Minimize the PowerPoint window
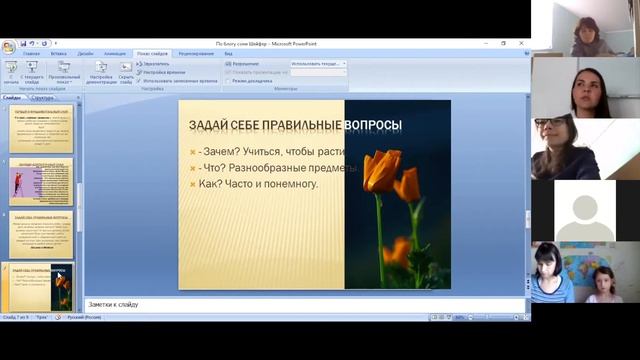 click(486, 43)
